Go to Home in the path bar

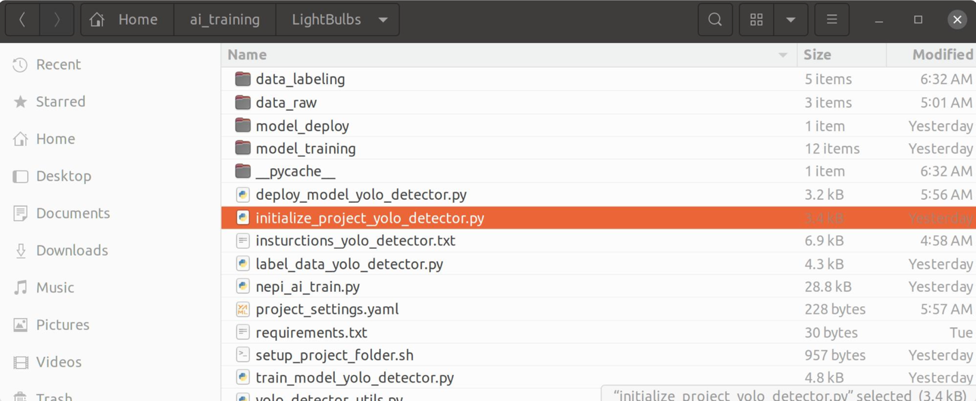[126, 20]
